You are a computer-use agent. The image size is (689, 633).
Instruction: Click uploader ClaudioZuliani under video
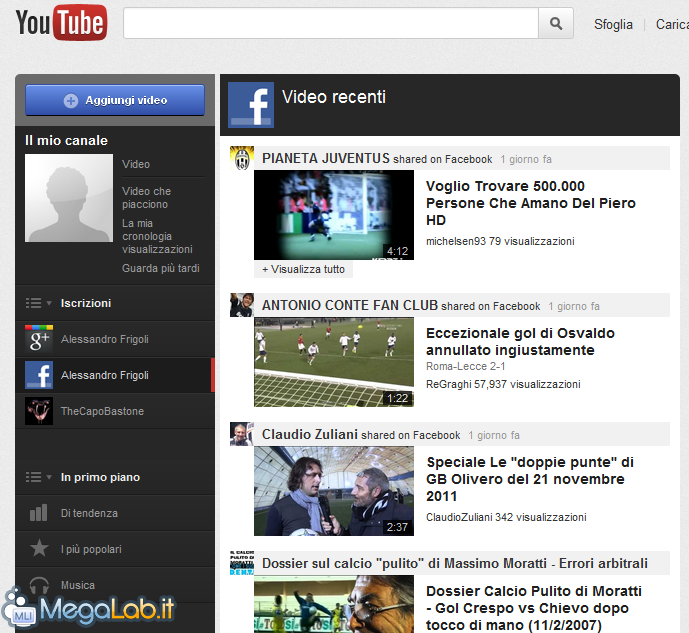tap(459, 517)
